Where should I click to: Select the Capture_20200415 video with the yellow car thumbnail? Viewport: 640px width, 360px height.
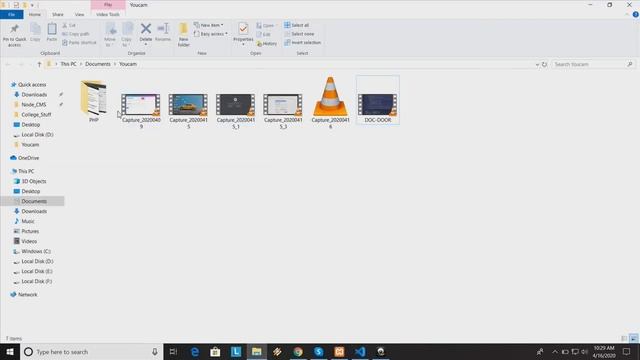tap(188, 110)
